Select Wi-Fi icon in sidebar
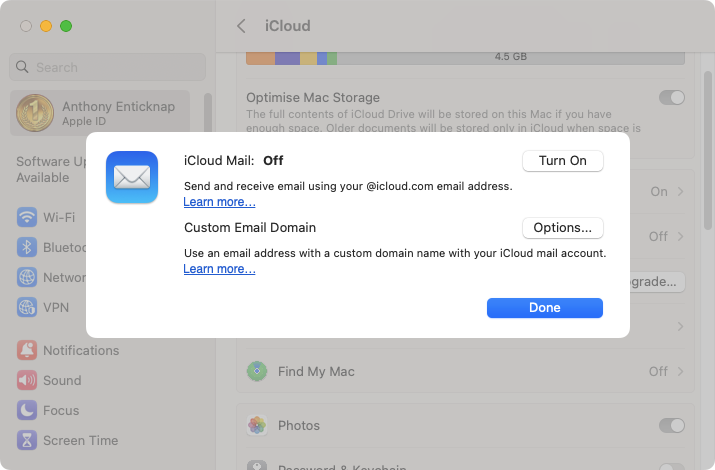 coord(27,217)
